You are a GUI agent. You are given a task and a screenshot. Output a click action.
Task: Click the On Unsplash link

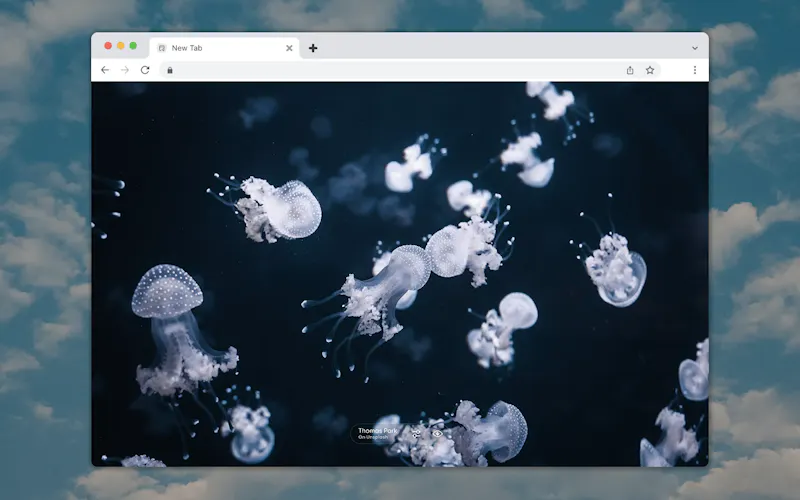373,437
